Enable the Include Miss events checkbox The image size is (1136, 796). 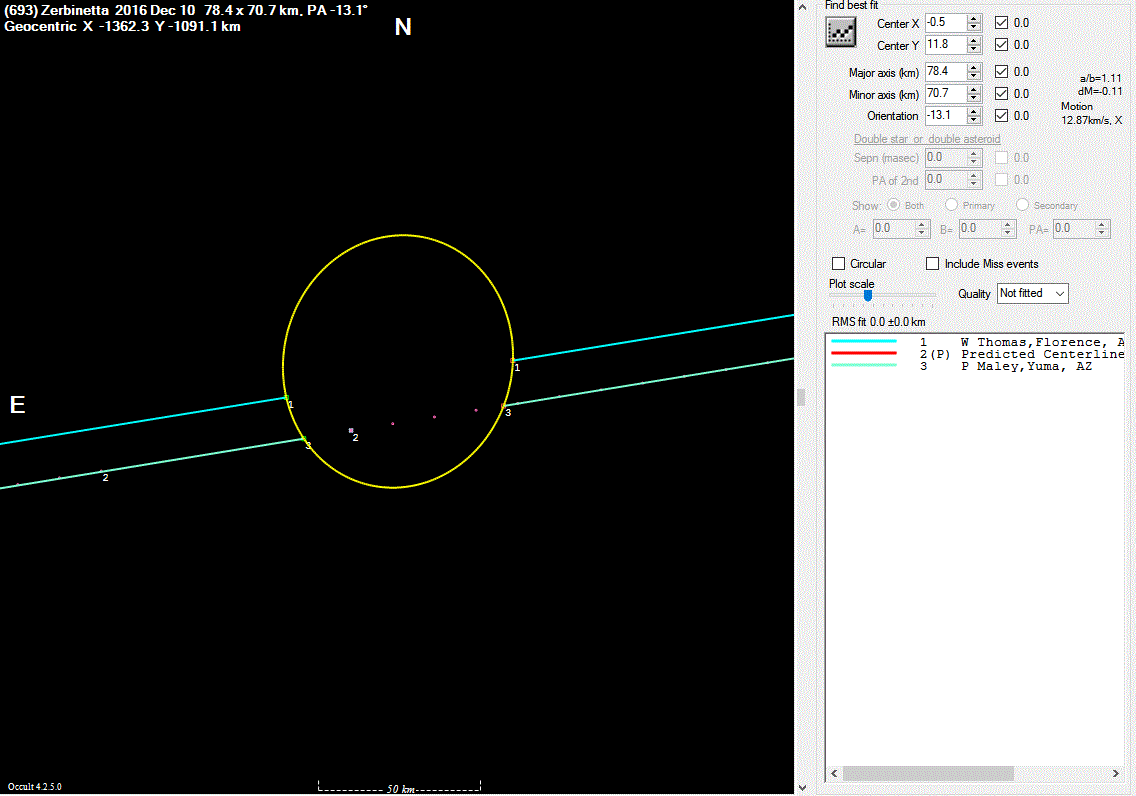pyautogui.click(x=932, y=264)
